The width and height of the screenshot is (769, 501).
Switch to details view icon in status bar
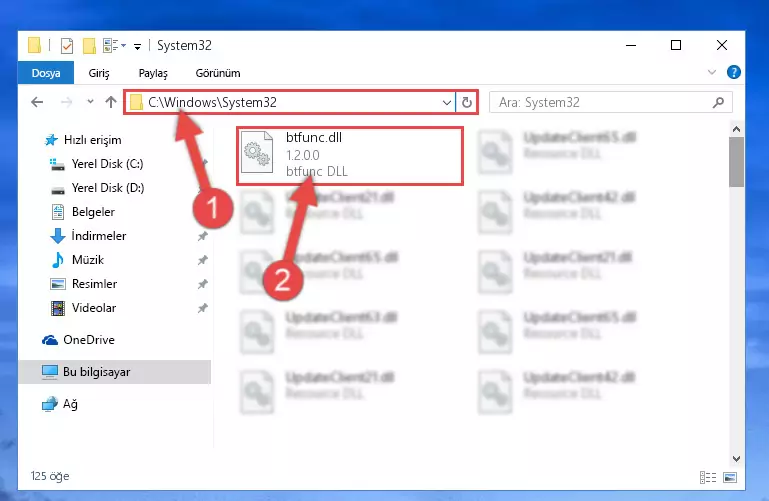click(x=708, y=477)
